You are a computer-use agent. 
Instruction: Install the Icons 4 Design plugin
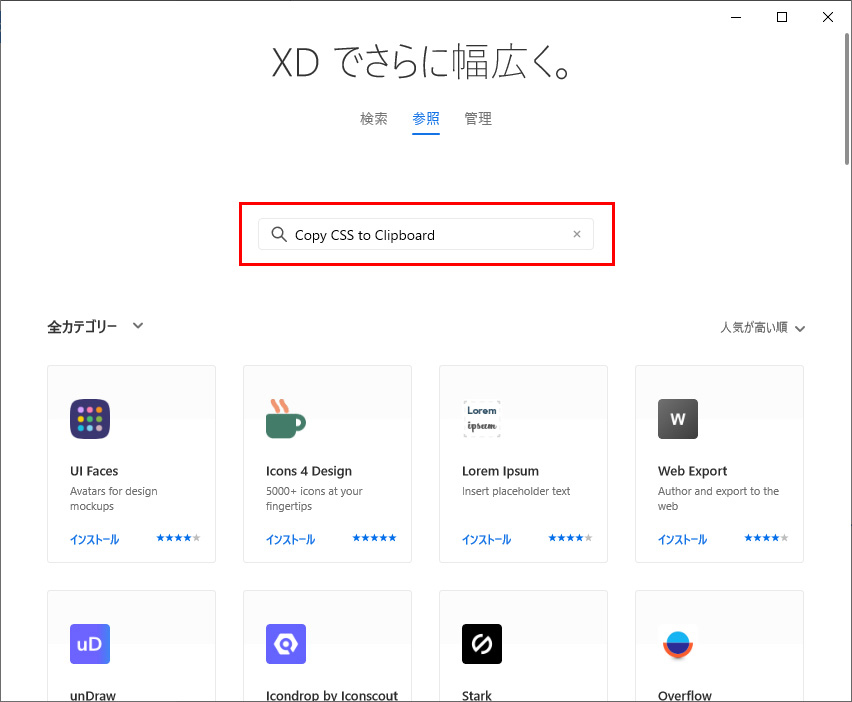291,539
